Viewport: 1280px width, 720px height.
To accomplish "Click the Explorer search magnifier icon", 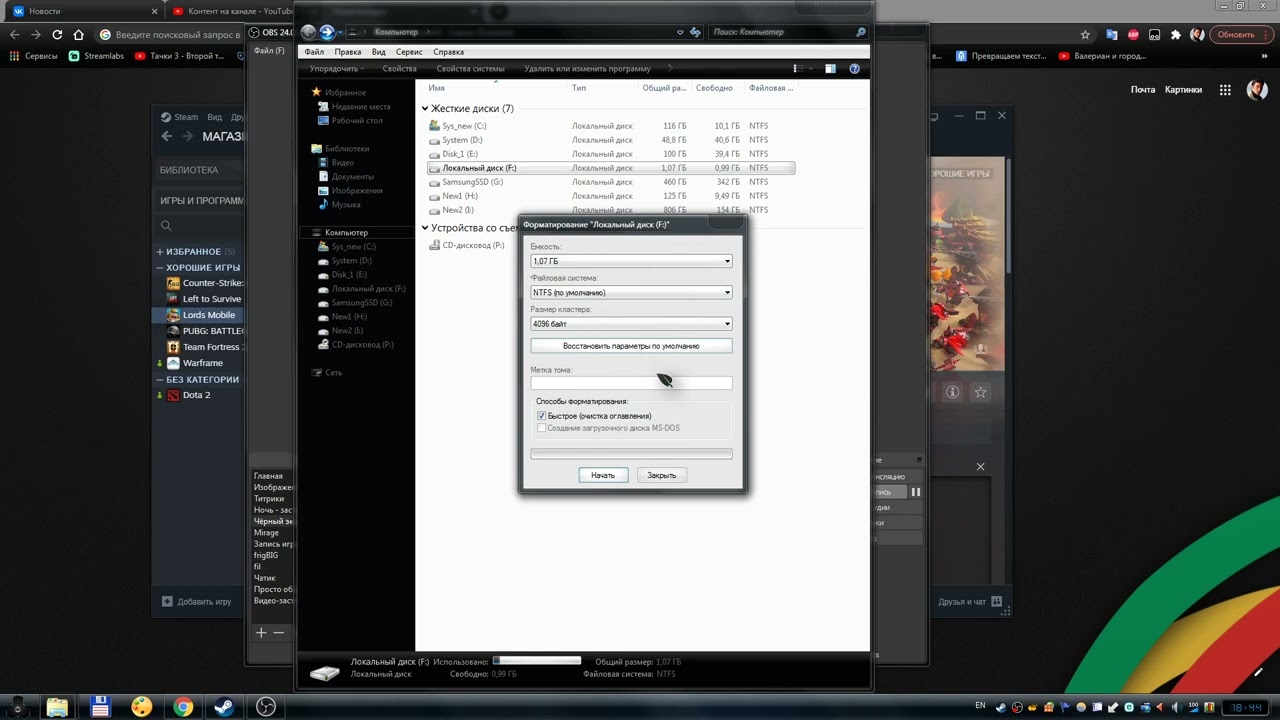I will coord(860,32).
